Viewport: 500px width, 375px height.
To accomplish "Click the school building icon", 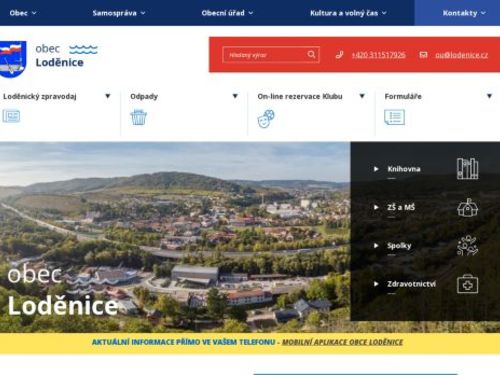I will (x=468, y=207).
